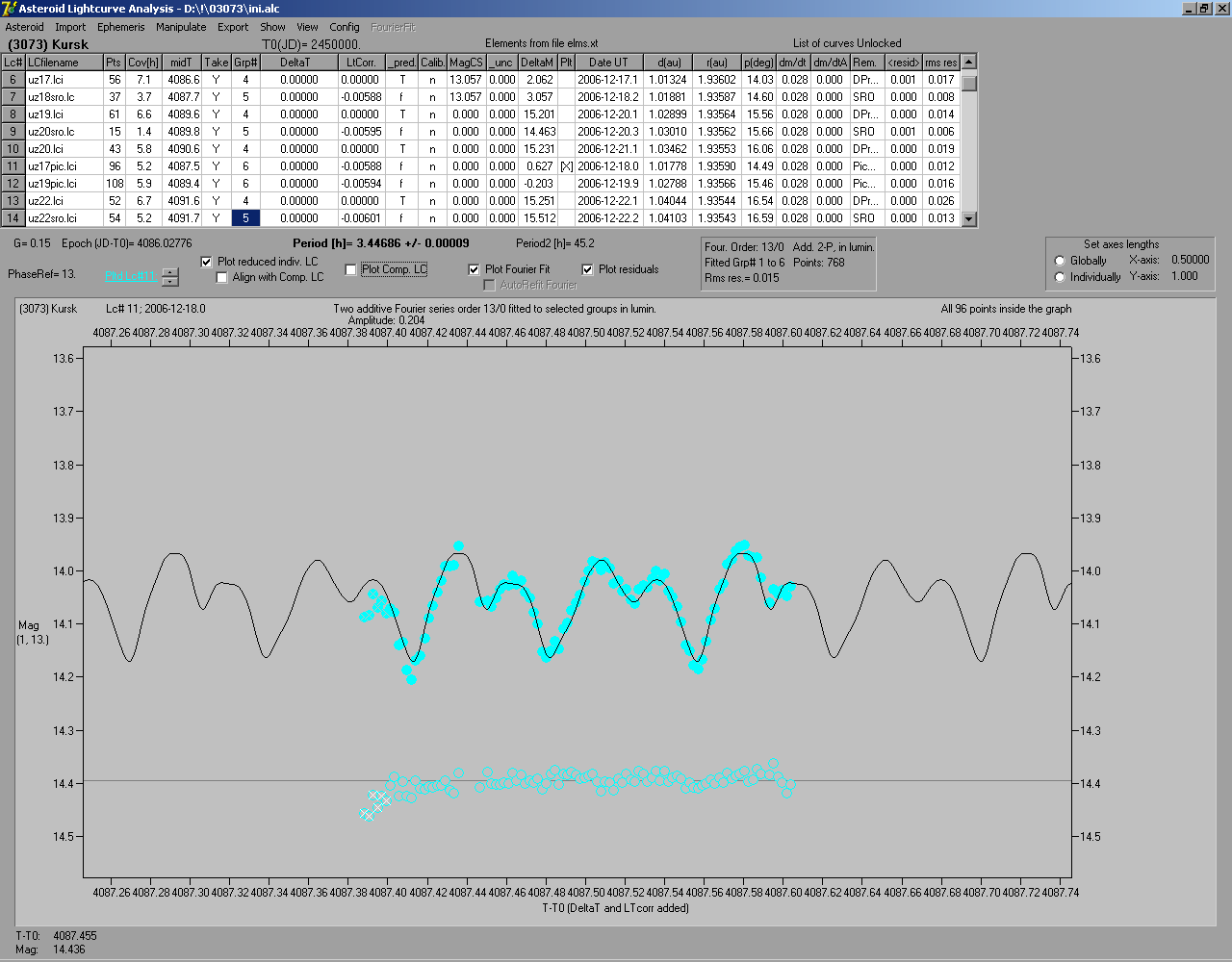
Task: Open the Asteroid menu
Action: coord(25,27)
